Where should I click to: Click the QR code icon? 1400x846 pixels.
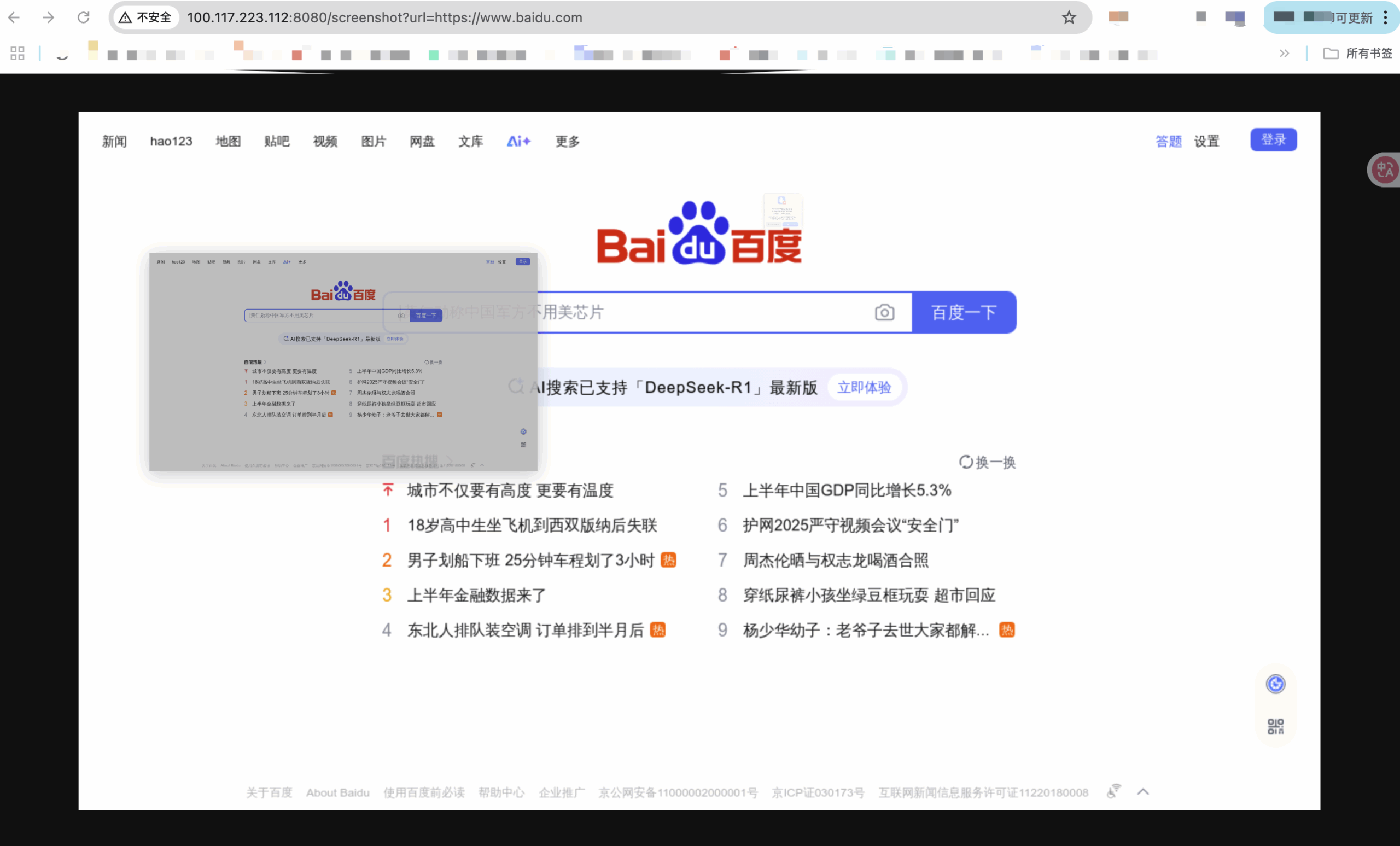click(x=1275, y=726)
